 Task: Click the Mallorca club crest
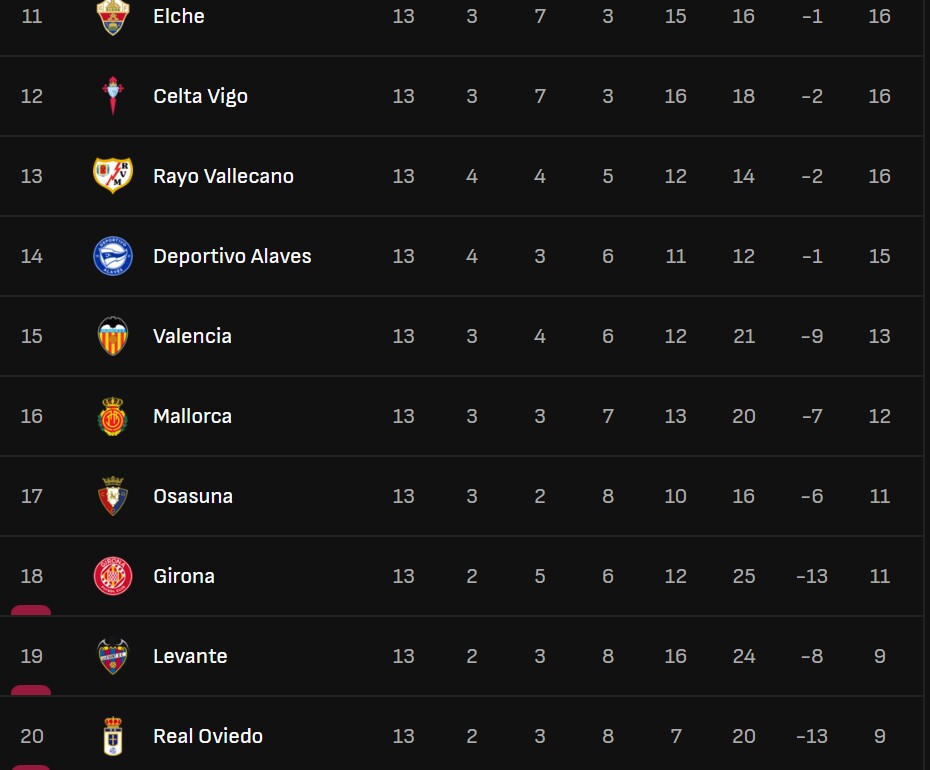pyautogui.click(x=113, y=416)
